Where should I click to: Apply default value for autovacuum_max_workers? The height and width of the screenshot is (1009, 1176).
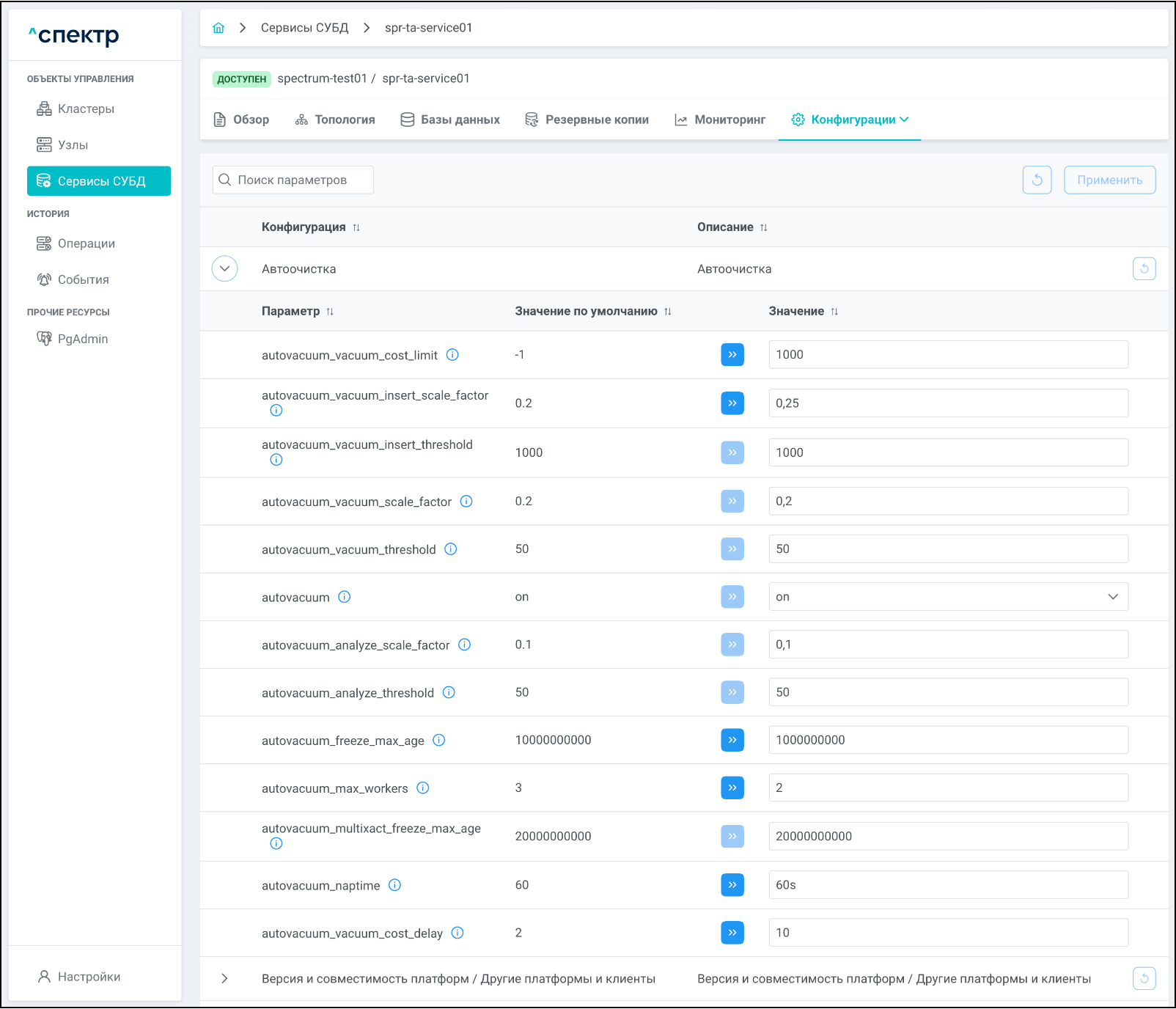pos(732,788)
